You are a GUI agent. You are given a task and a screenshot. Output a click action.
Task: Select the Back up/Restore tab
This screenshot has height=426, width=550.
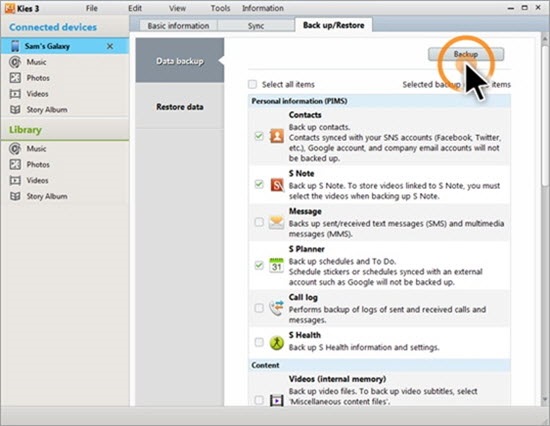(x=334, y=25)
